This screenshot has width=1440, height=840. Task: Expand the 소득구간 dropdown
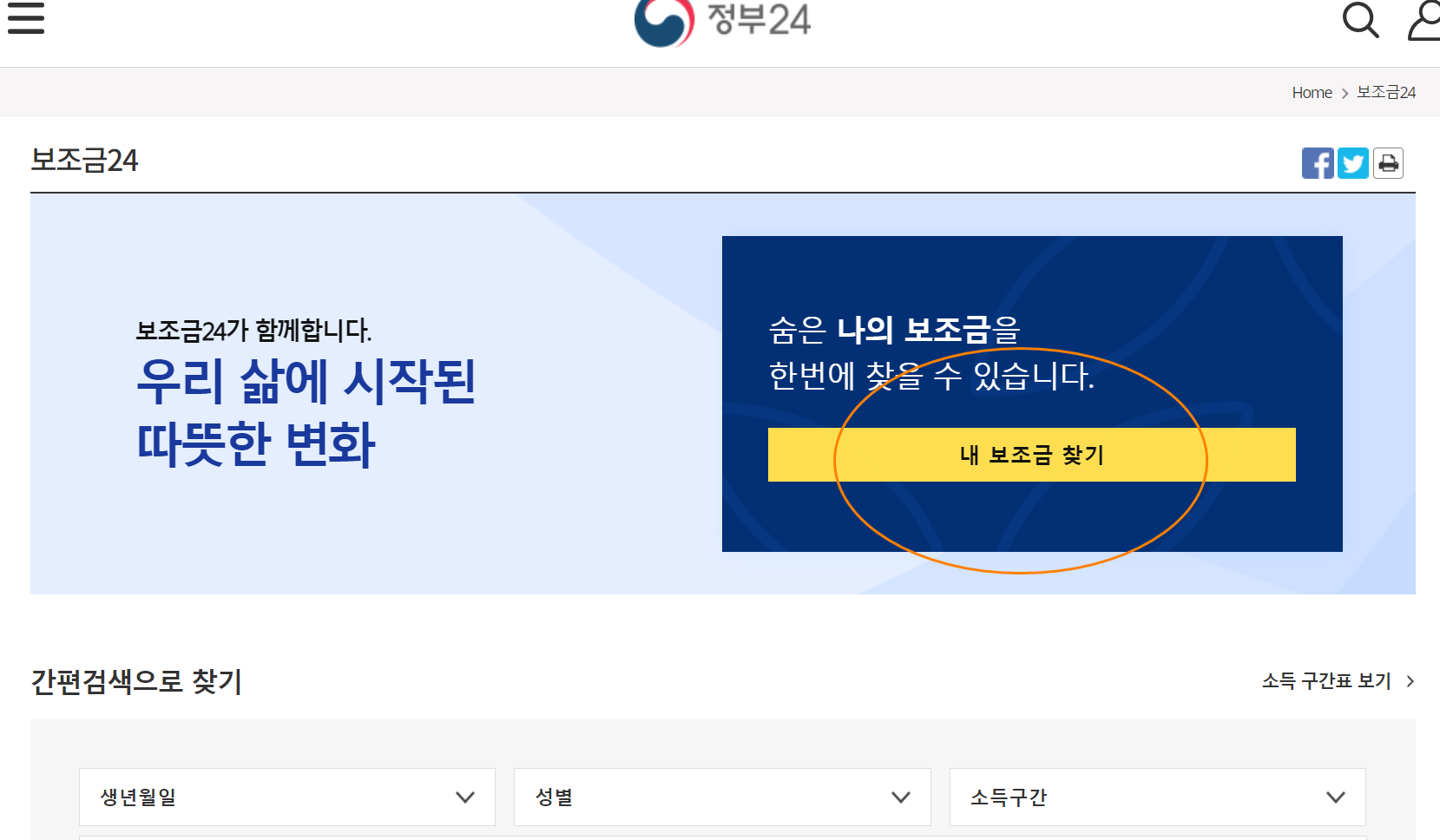[x=1158, y=797]
